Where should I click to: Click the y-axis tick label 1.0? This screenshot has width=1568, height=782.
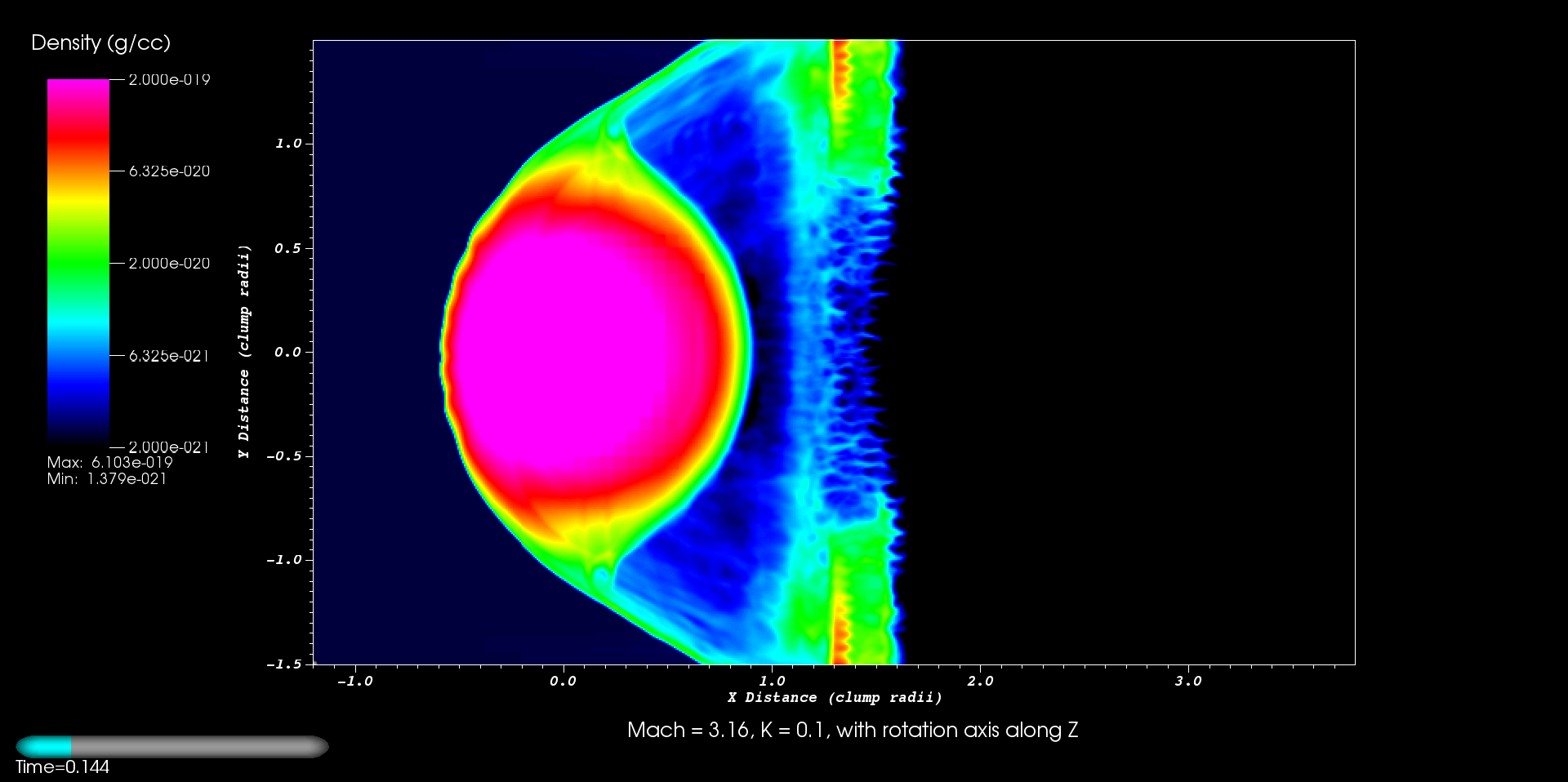tap(288, 144)
